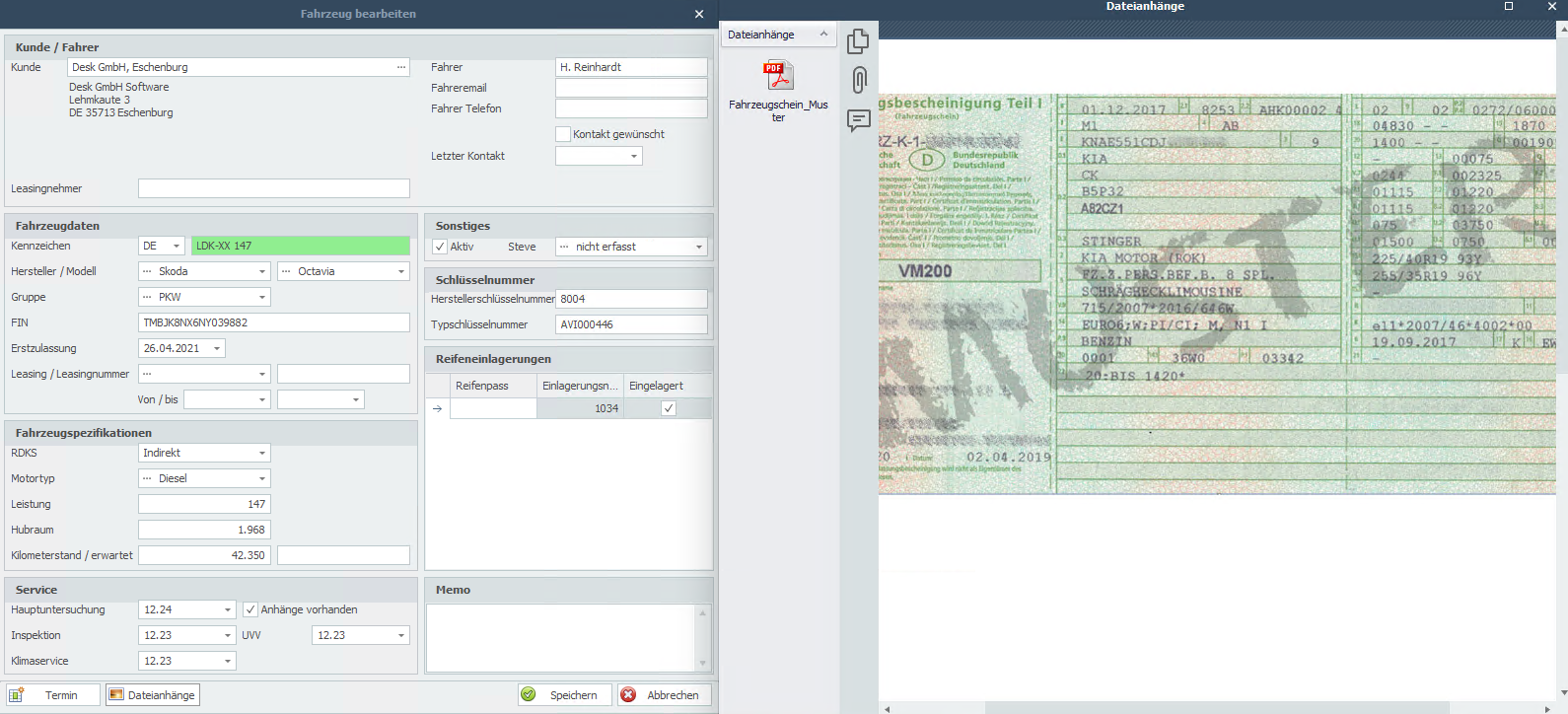Click the copy documents icon in sidebar
This screenshot has height=714, width=1568.
(x=859, y=40)
